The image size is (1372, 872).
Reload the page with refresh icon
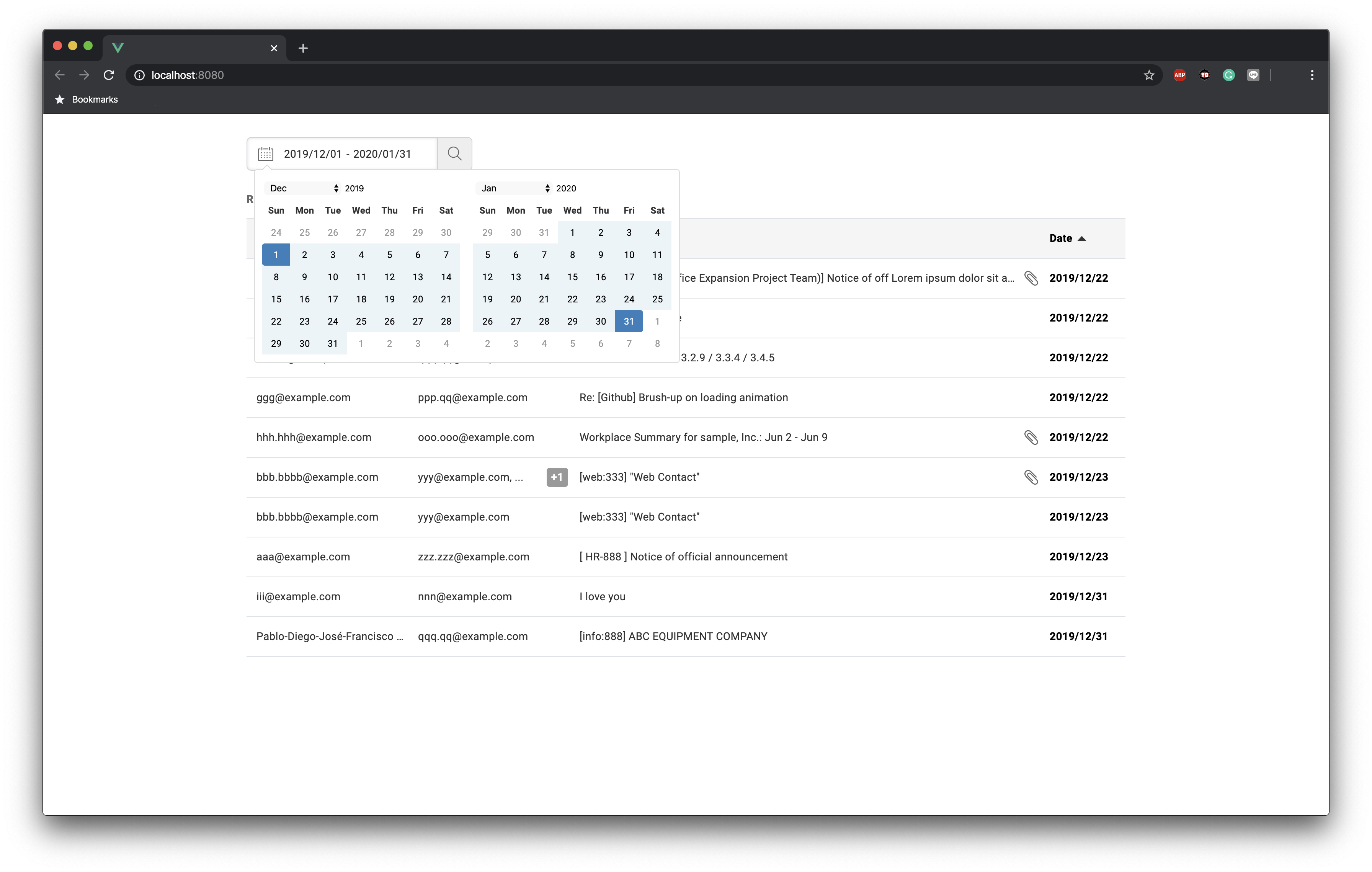(x=109, y=75)
